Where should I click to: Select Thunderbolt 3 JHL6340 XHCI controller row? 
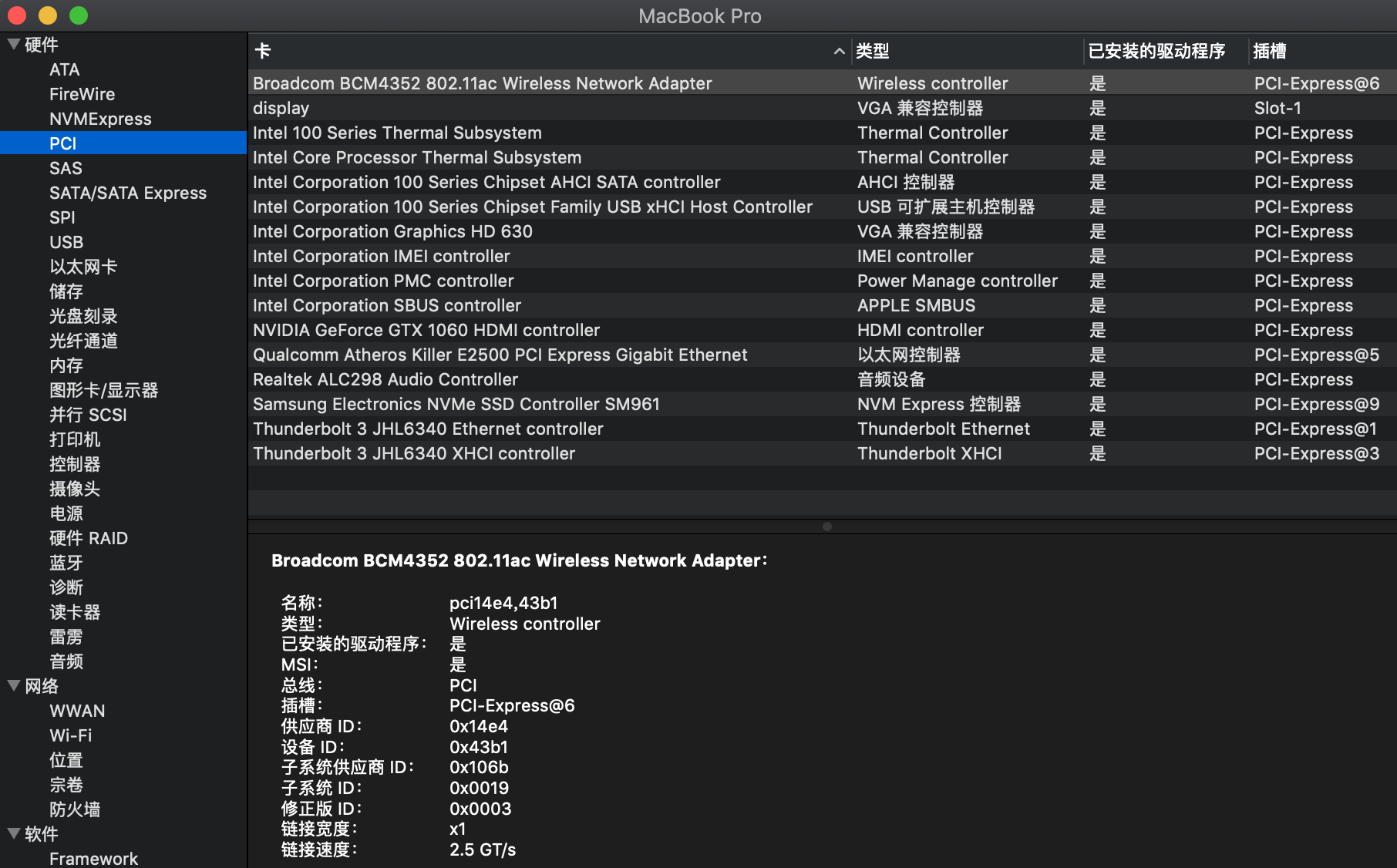tap(823, 453)
